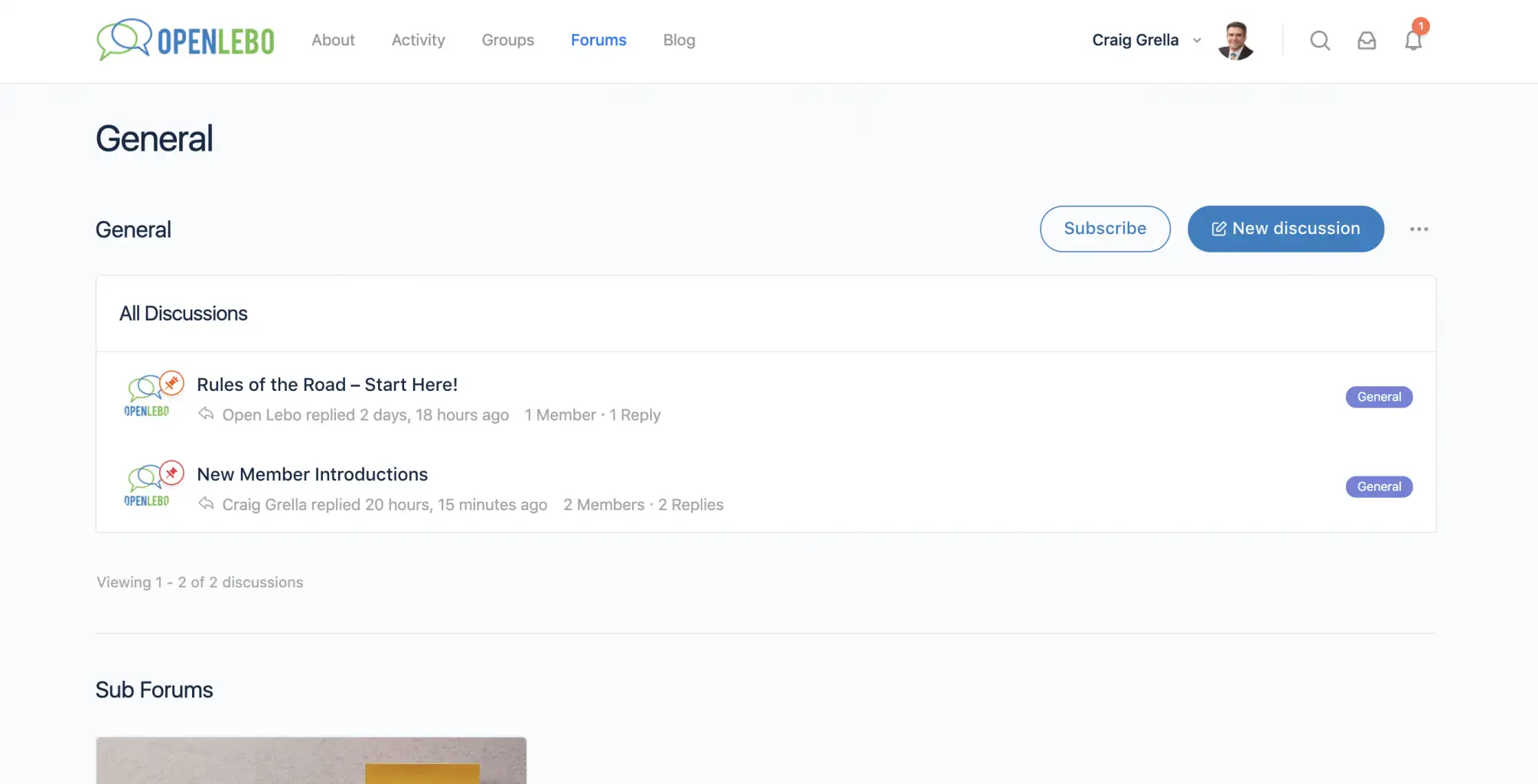The height and width of the screenshot is (784, 1538).
Task: Click the pin icon on Rules of the Road
Action: (x=171, y=383)
